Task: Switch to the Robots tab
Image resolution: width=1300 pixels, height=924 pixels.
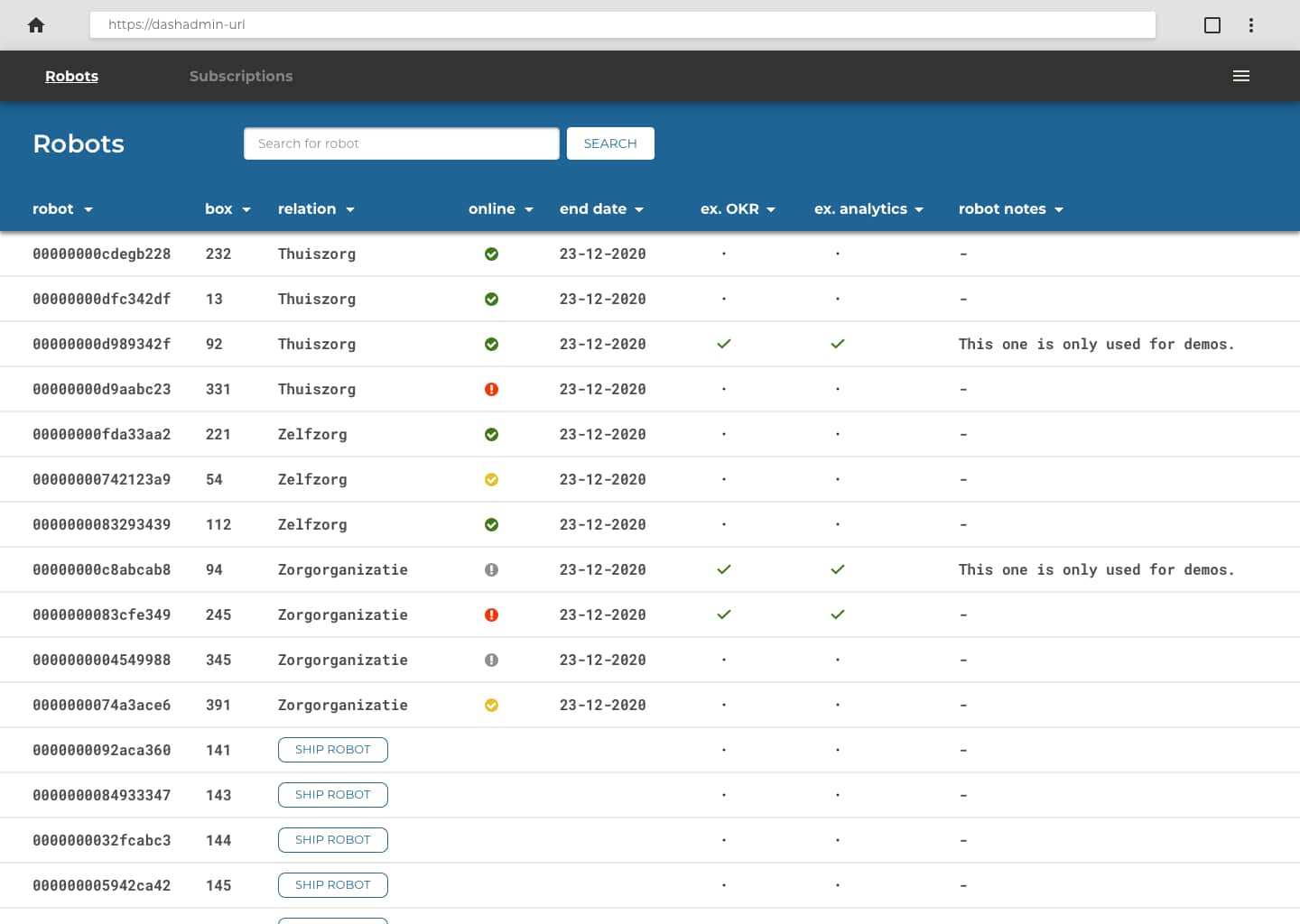Action: 71,76
